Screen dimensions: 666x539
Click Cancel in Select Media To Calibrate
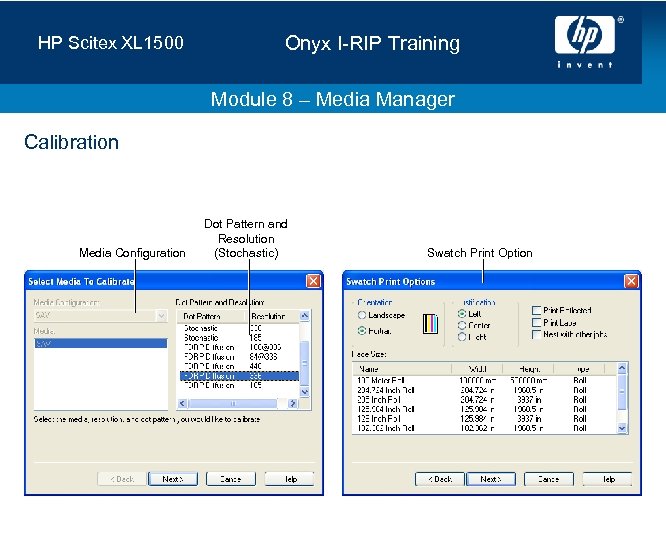point(231,479)
